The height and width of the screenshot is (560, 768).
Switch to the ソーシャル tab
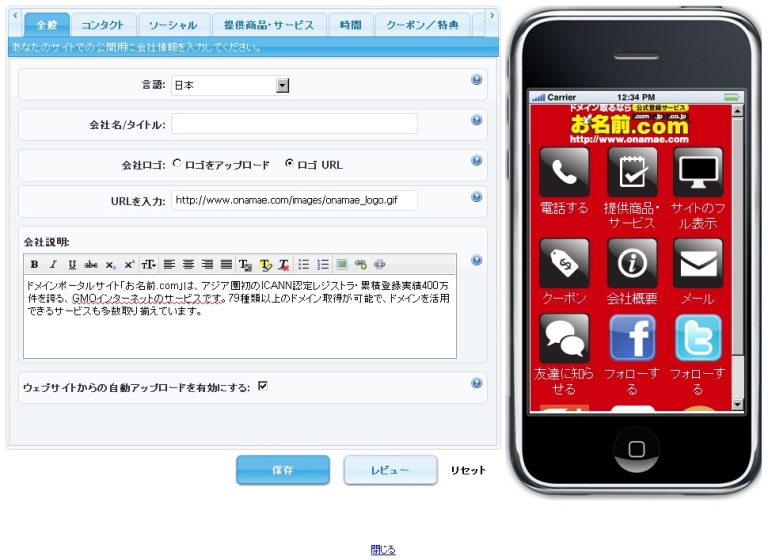(173, 25)
